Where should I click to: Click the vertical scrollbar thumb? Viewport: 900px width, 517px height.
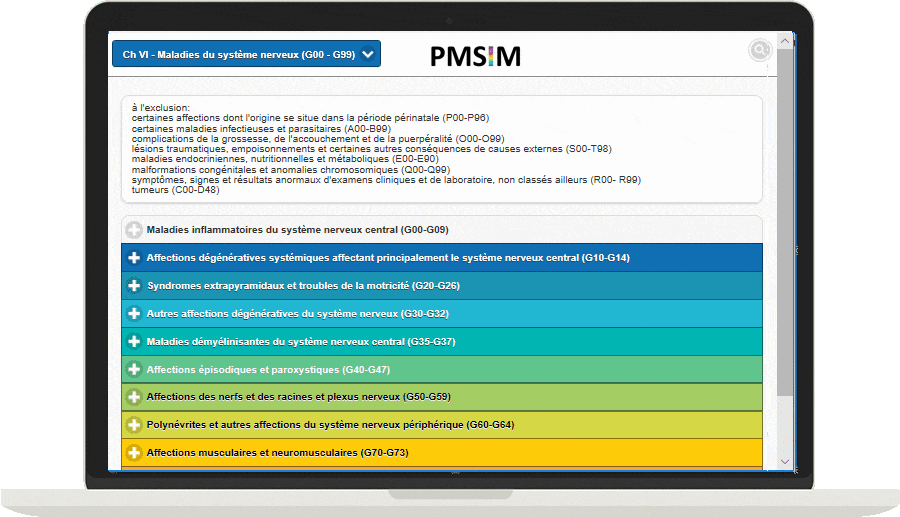785,222
